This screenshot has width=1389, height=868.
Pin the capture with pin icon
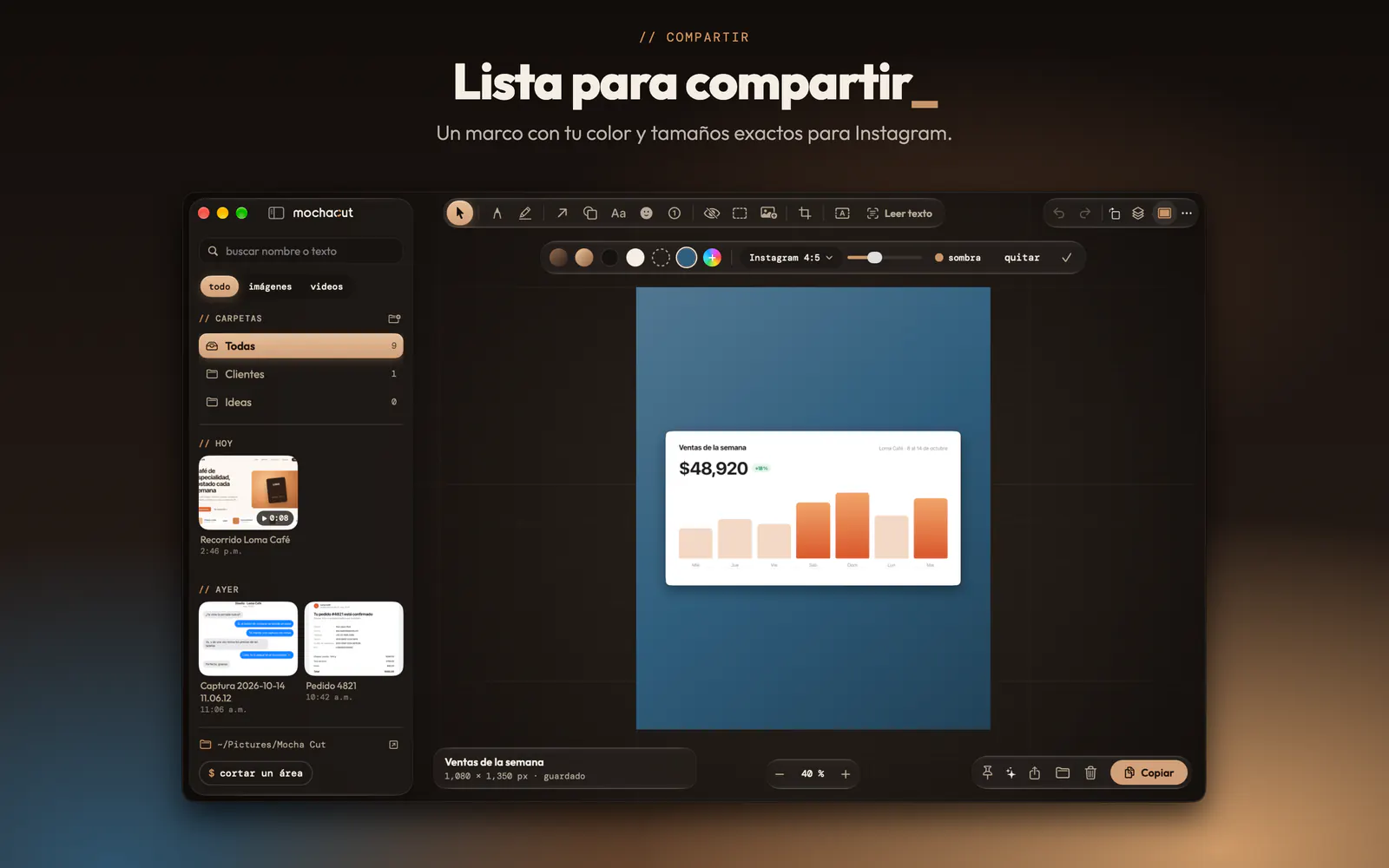coord(987,773)
